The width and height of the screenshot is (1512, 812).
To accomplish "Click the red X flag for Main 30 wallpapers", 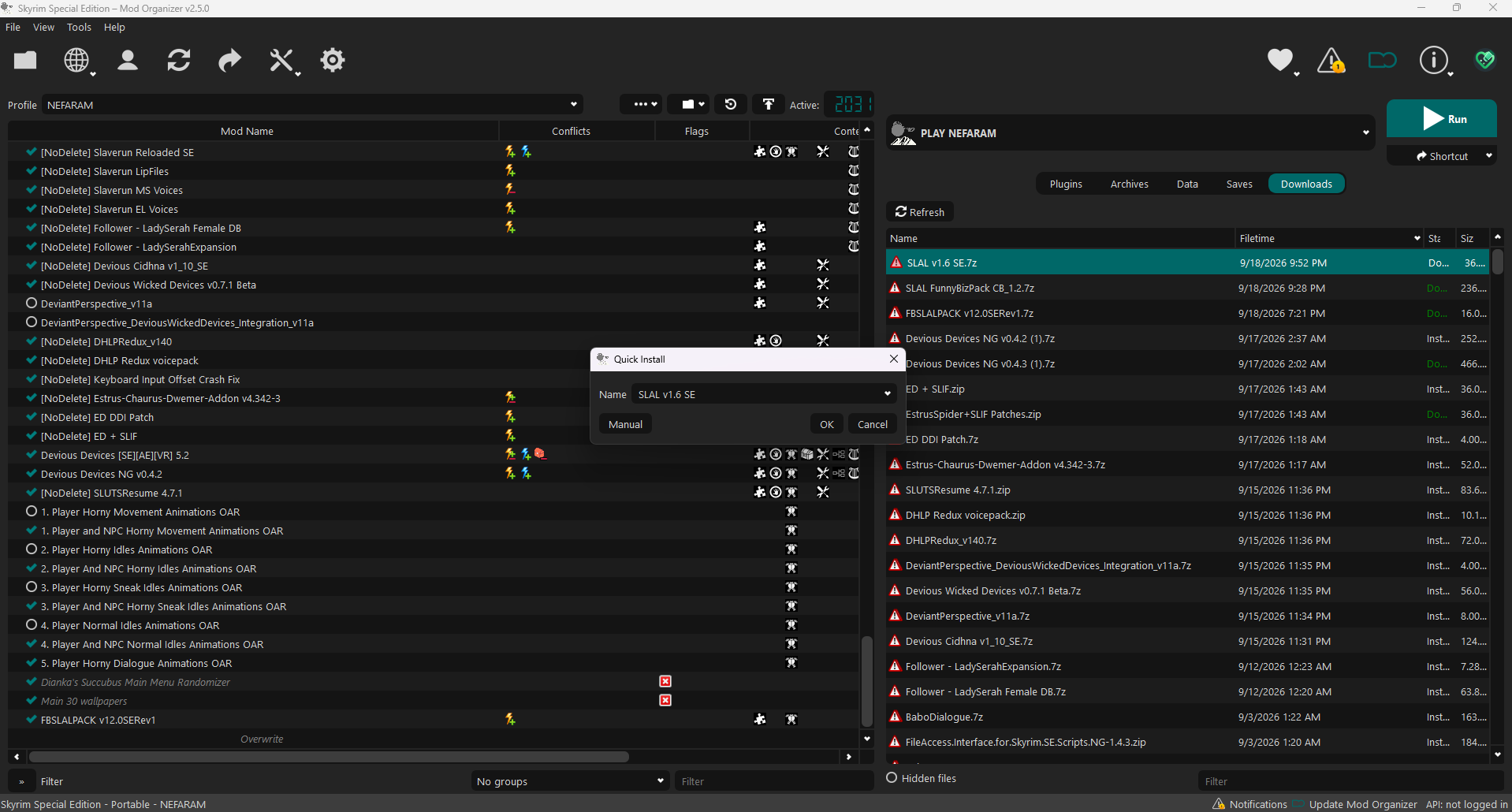I will 665,700.
